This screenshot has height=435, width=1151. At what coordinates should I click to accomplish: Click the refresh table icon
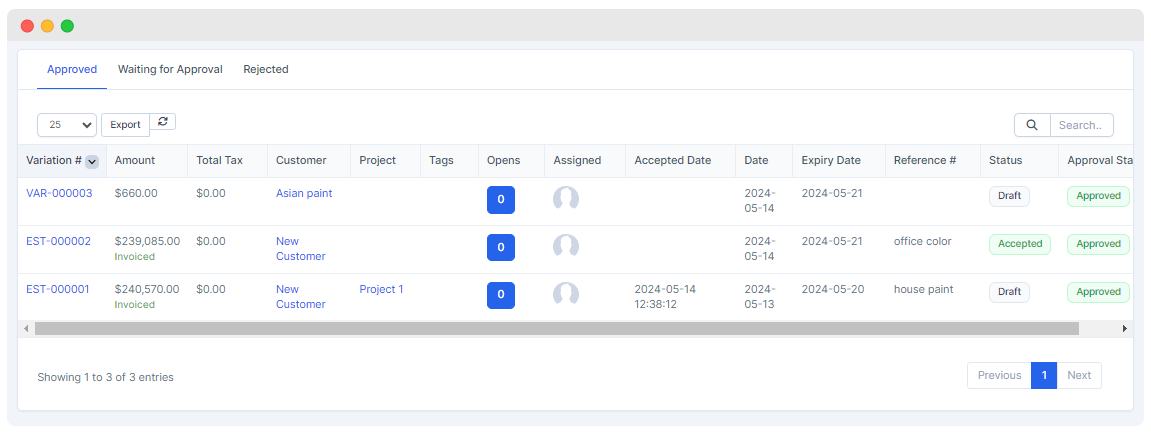tap(163, 122)
